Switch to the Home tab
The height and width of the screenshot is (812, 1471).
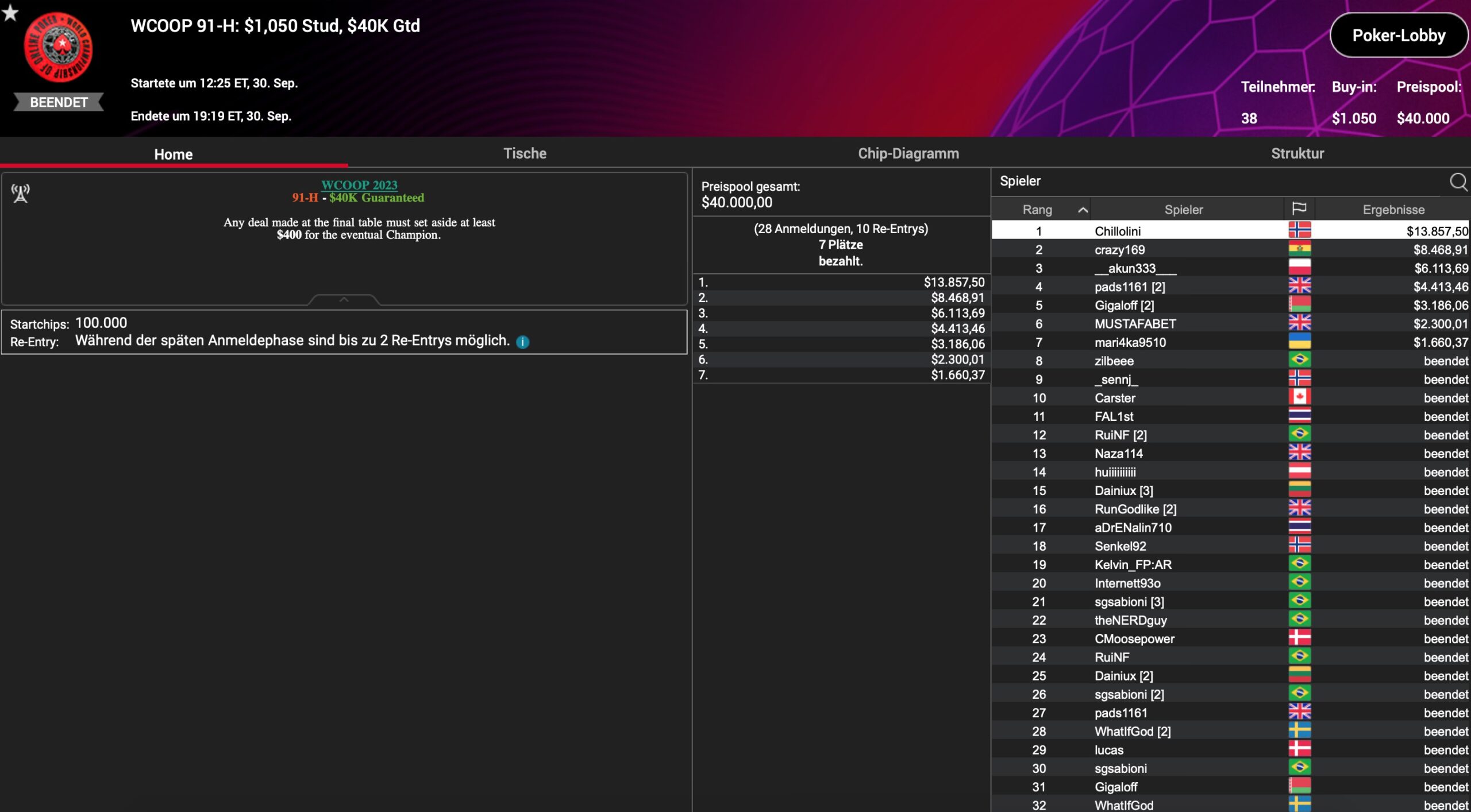pos(174,154)
